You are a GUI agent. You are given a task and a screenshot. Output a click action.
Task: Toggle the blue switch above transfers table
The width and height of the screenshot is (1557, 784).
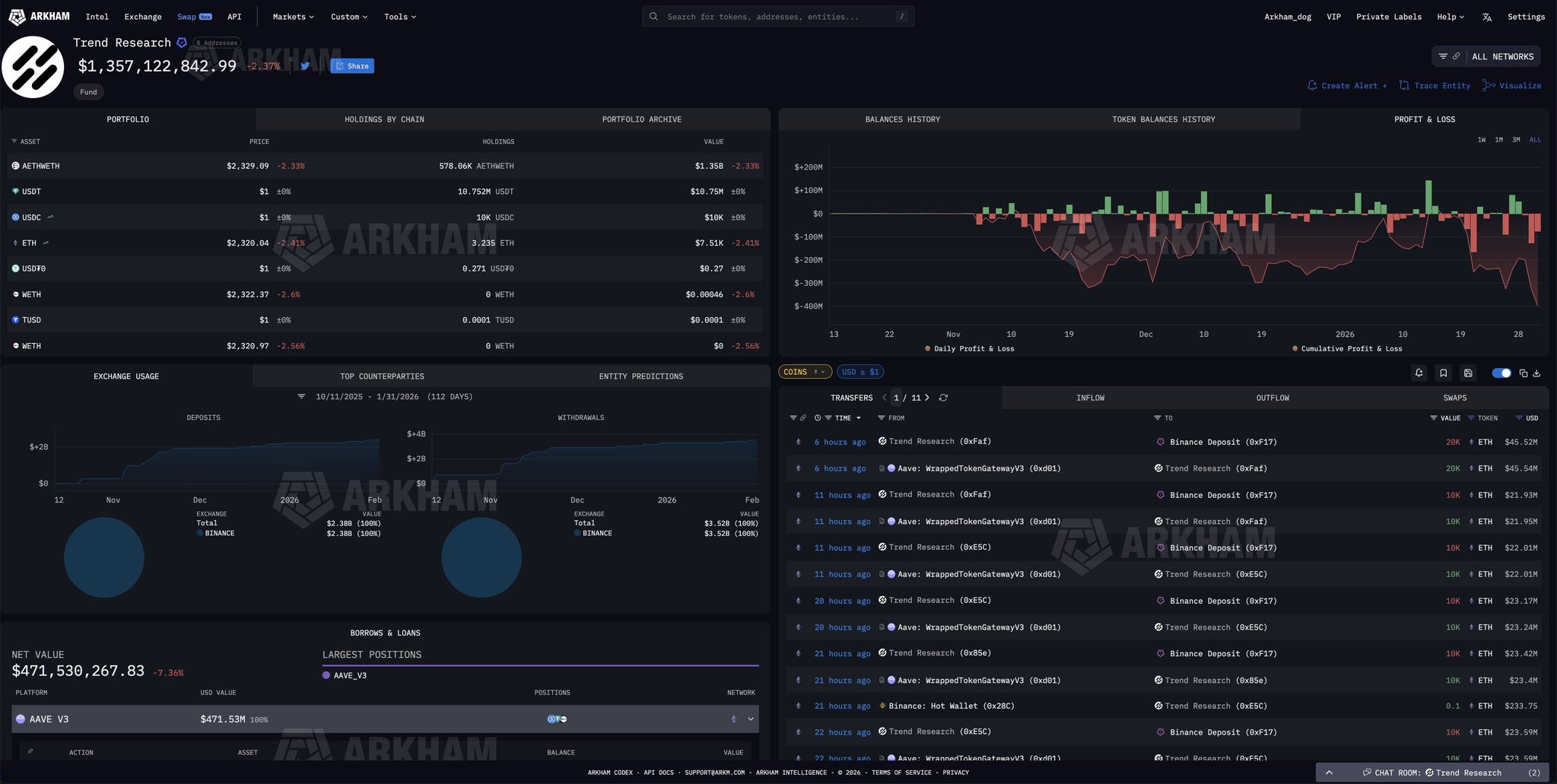[1501, 373]
